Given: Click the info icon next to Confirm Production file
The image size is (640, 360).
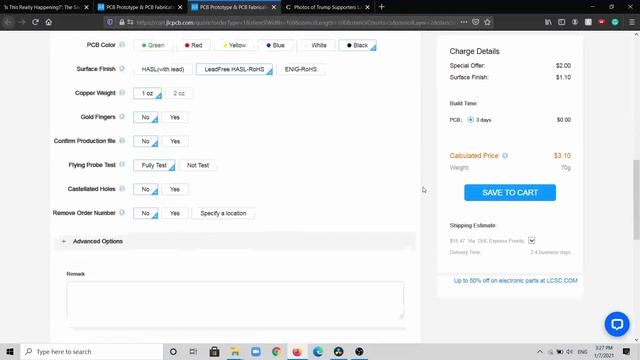Looking at the screenshot, I should 122,141.
